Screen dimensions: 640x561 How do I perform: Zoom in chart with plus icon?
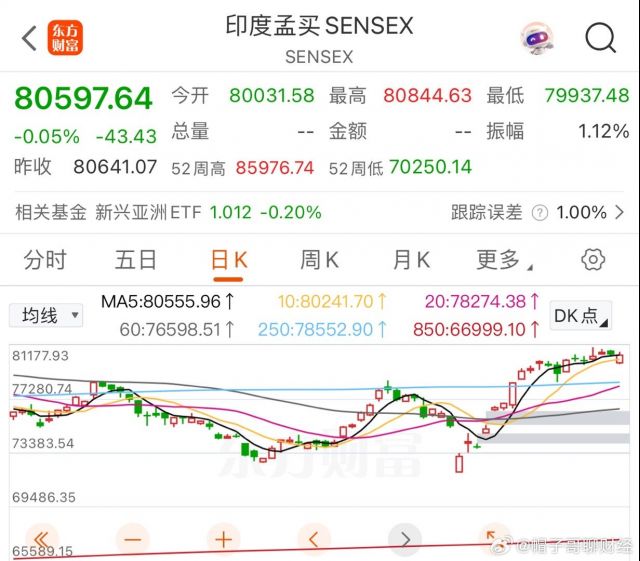223,540
